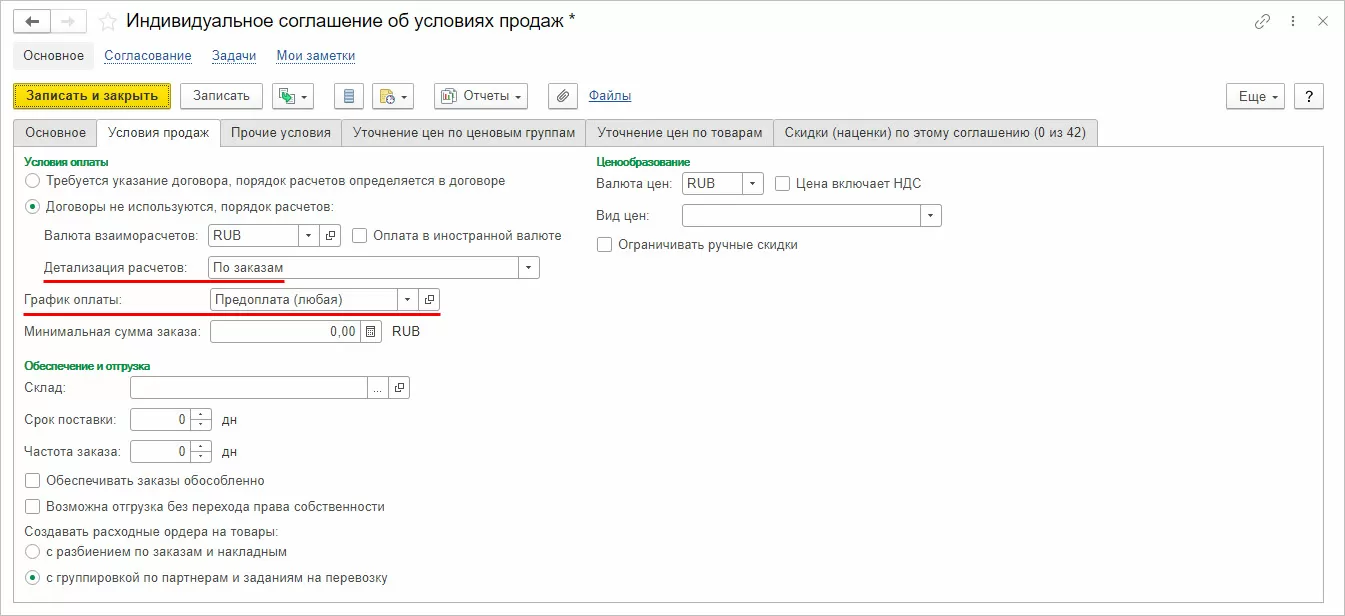Copy link to this document icon

click(x=1263, y=21)
